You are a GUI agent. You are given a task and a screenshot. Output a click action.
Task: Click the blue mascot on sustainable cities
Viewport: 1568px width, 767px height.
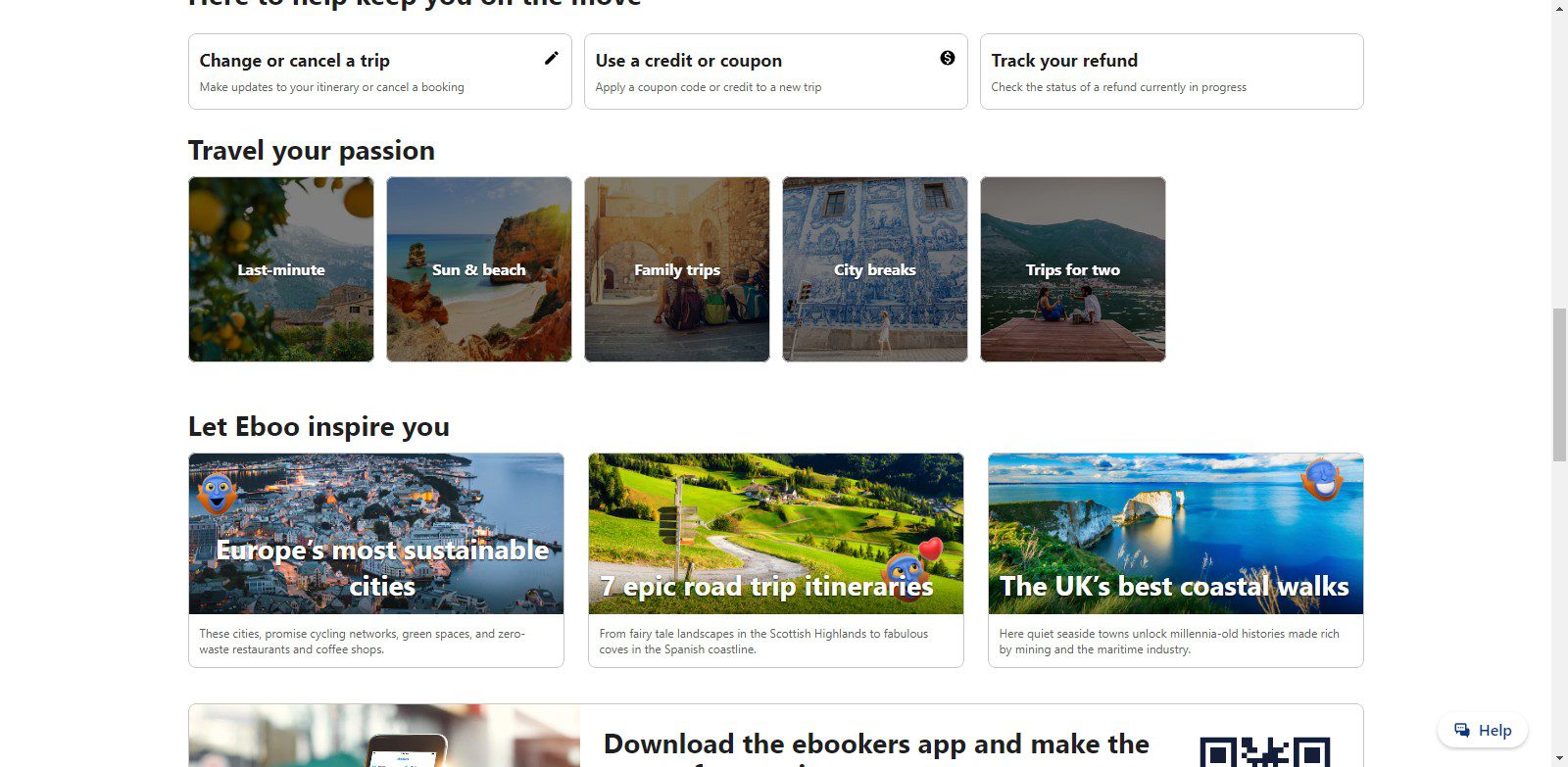click(217, 493)
